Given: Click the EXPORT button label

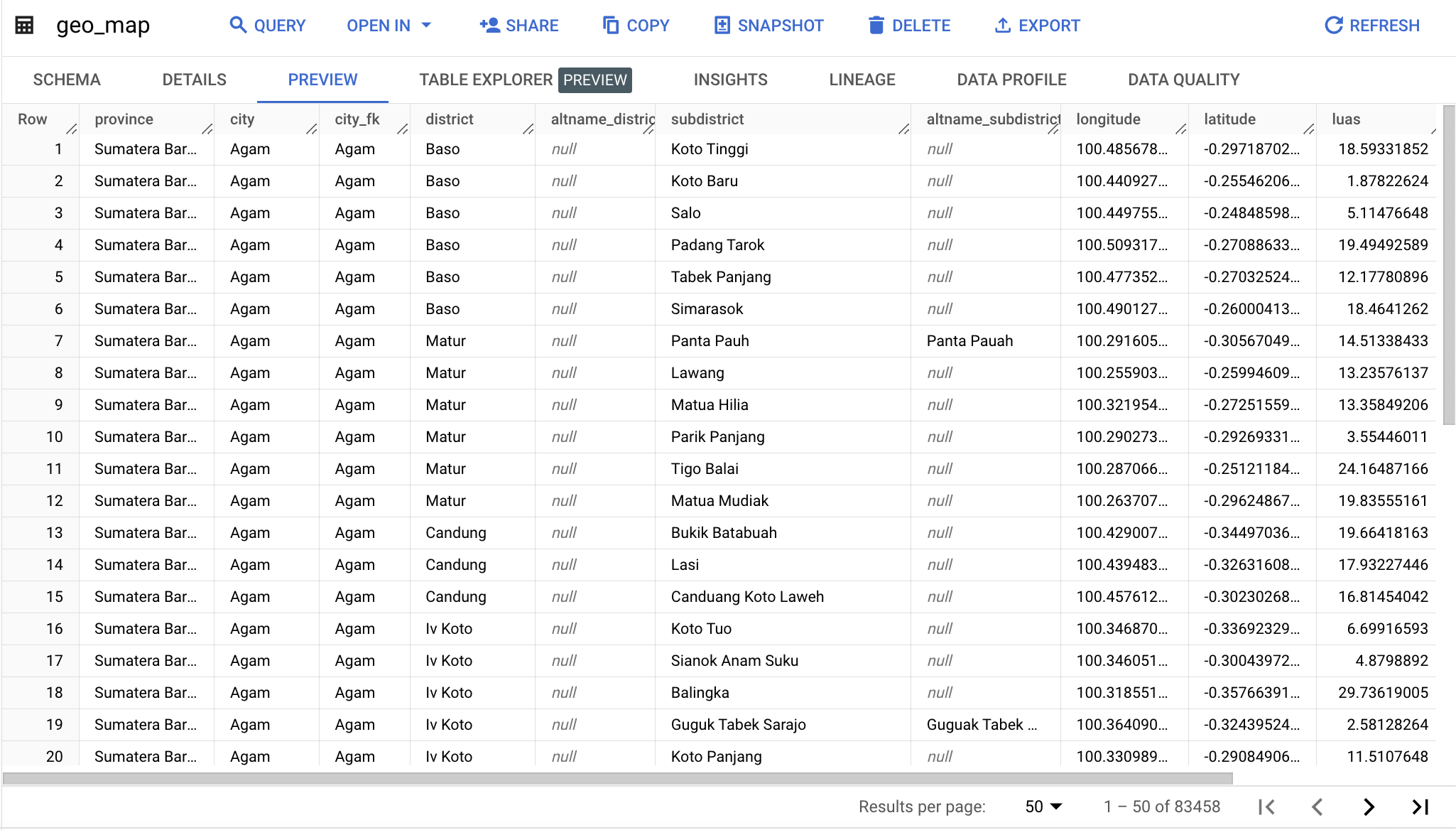Looking at the screenshot, I should (x=1049, y=26).
